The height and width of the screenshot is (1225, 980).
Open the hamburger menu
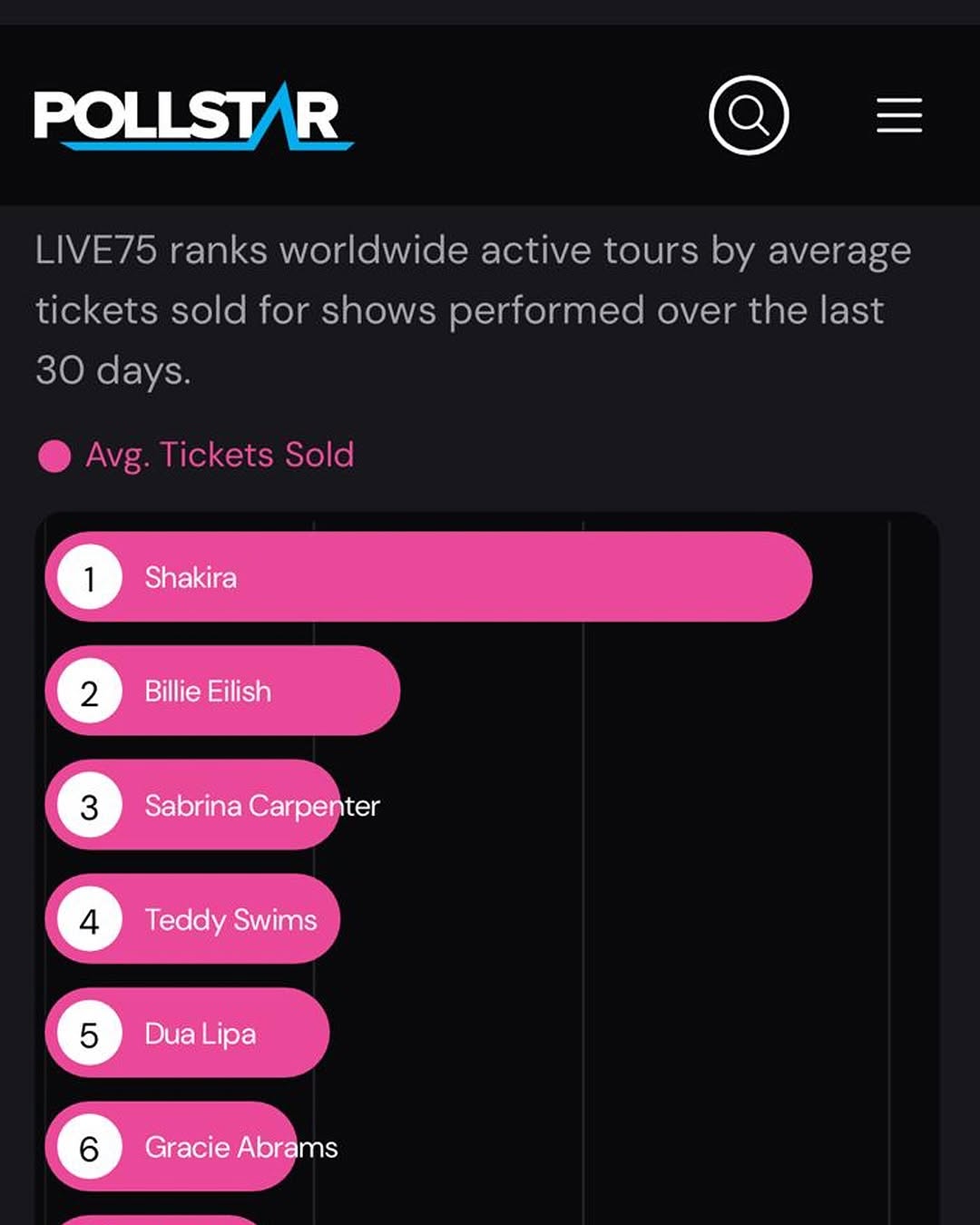tap(899, 115)
